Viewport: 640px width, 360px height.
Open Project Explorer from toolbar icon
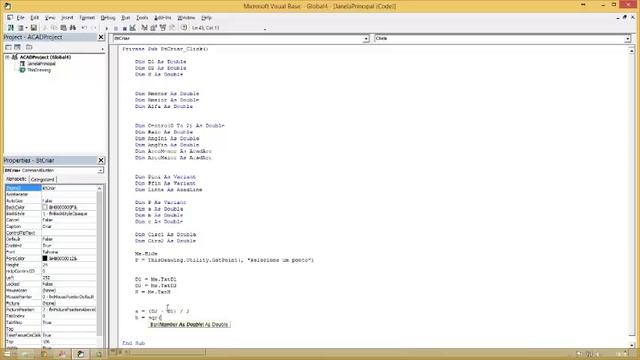[x=144, y=28]
